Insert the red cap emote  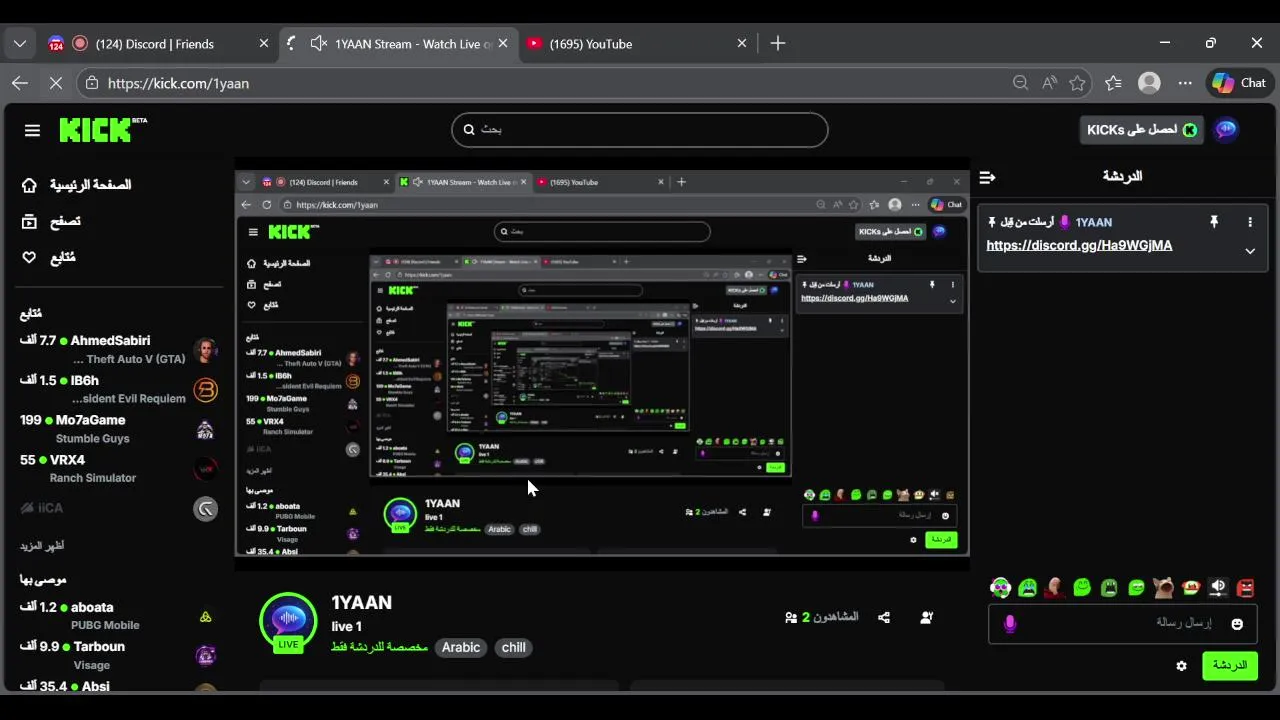click(x=1190, y=587)
